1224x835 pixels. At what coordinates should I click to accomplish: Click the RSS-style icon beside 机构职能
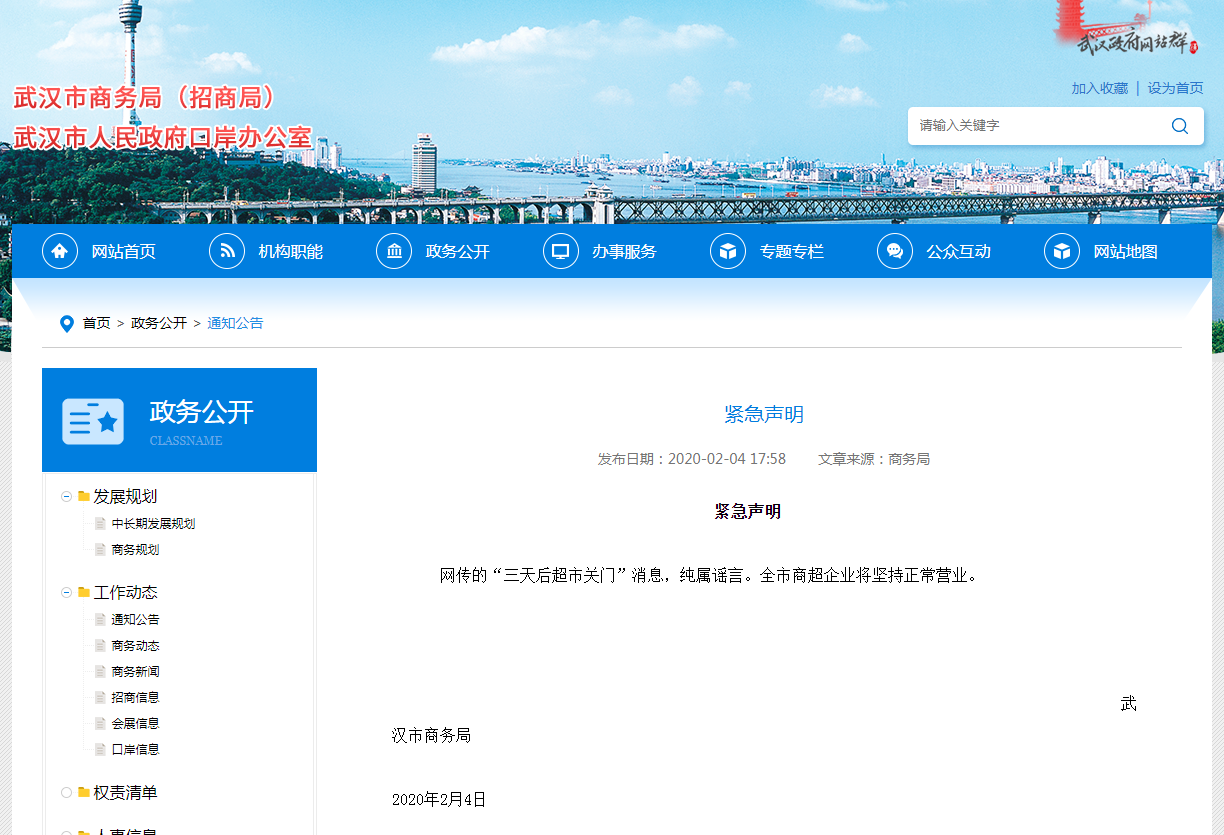point(227,251)
